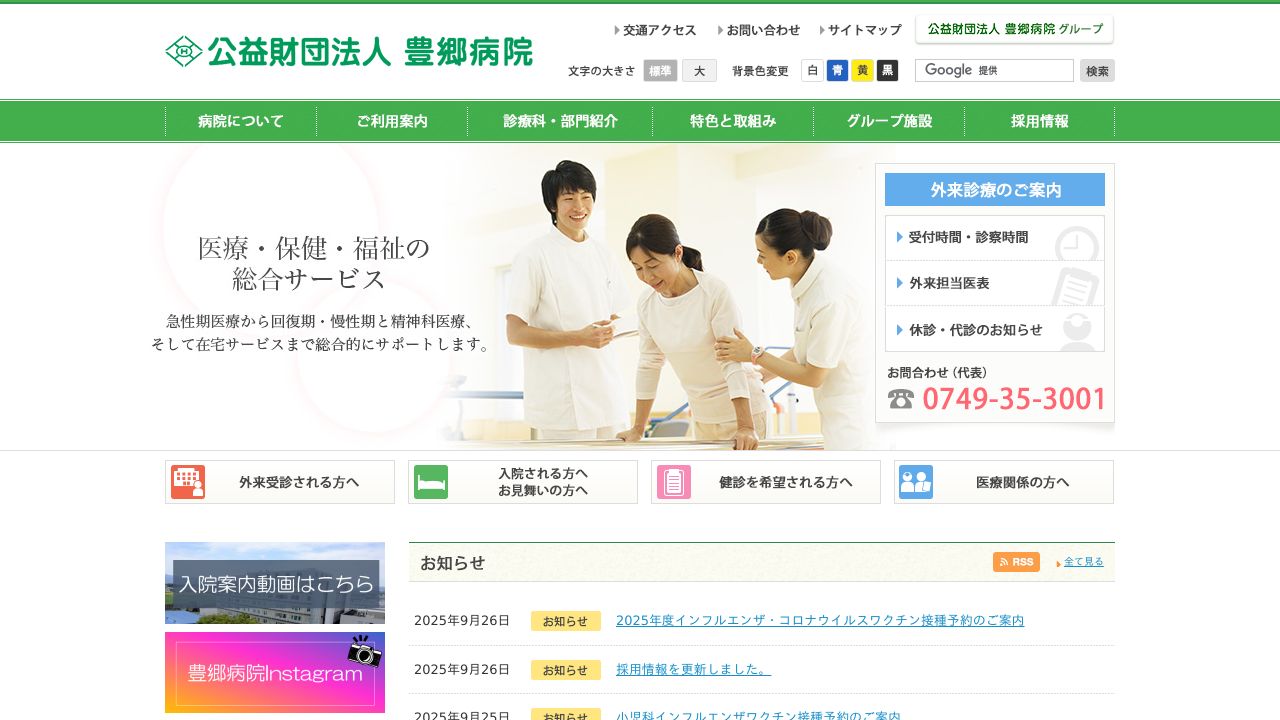Click the bed icon beside 入院される方へ
1280x720 pixels.
[x=430, y=481]
